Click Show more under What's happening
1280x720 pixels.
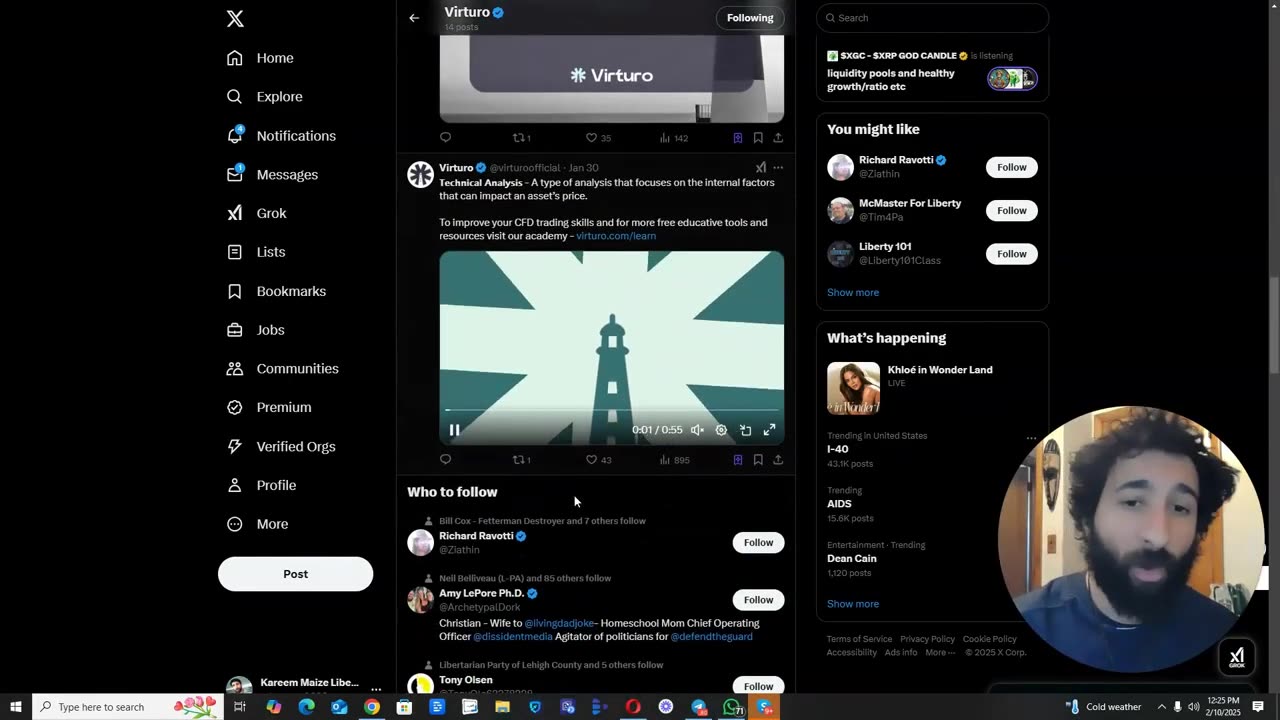pyautogui.click(x=853, y=604)
